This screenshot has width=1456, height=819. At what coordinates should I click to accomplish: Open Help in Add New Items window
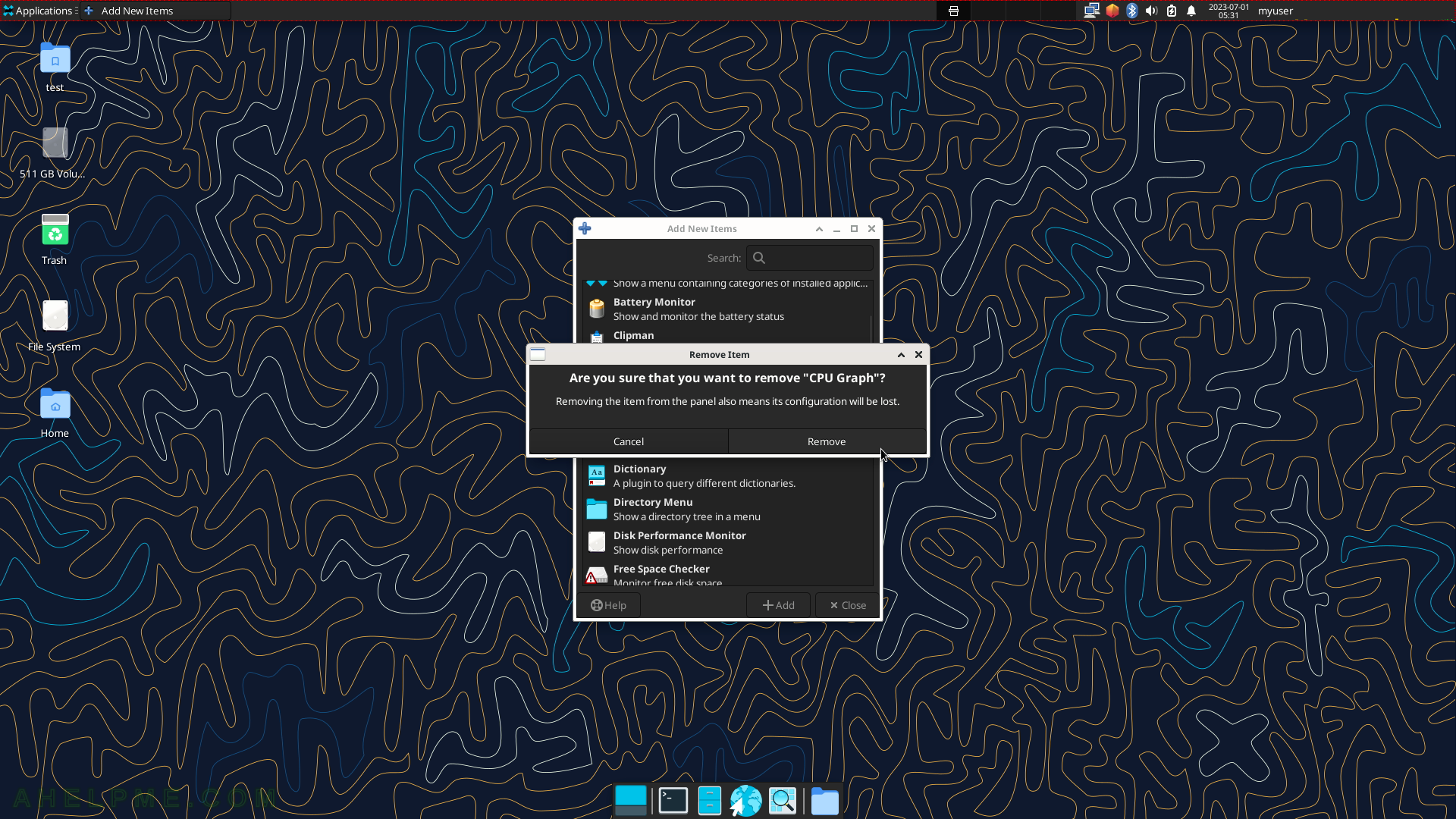pyautogui.click(x=608, y=605)
